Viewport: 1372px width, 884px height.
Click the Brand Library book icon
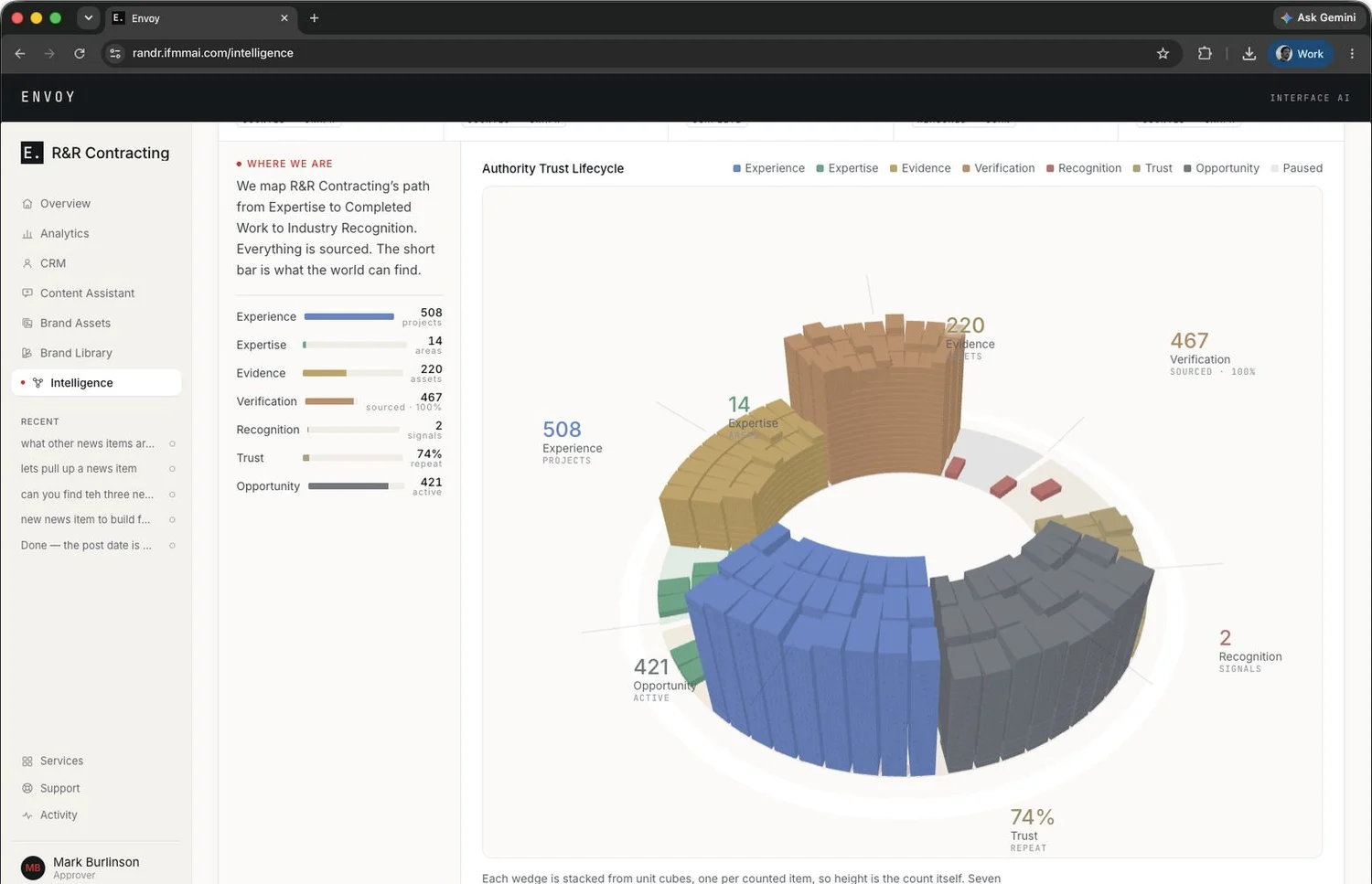pos(27,353)
